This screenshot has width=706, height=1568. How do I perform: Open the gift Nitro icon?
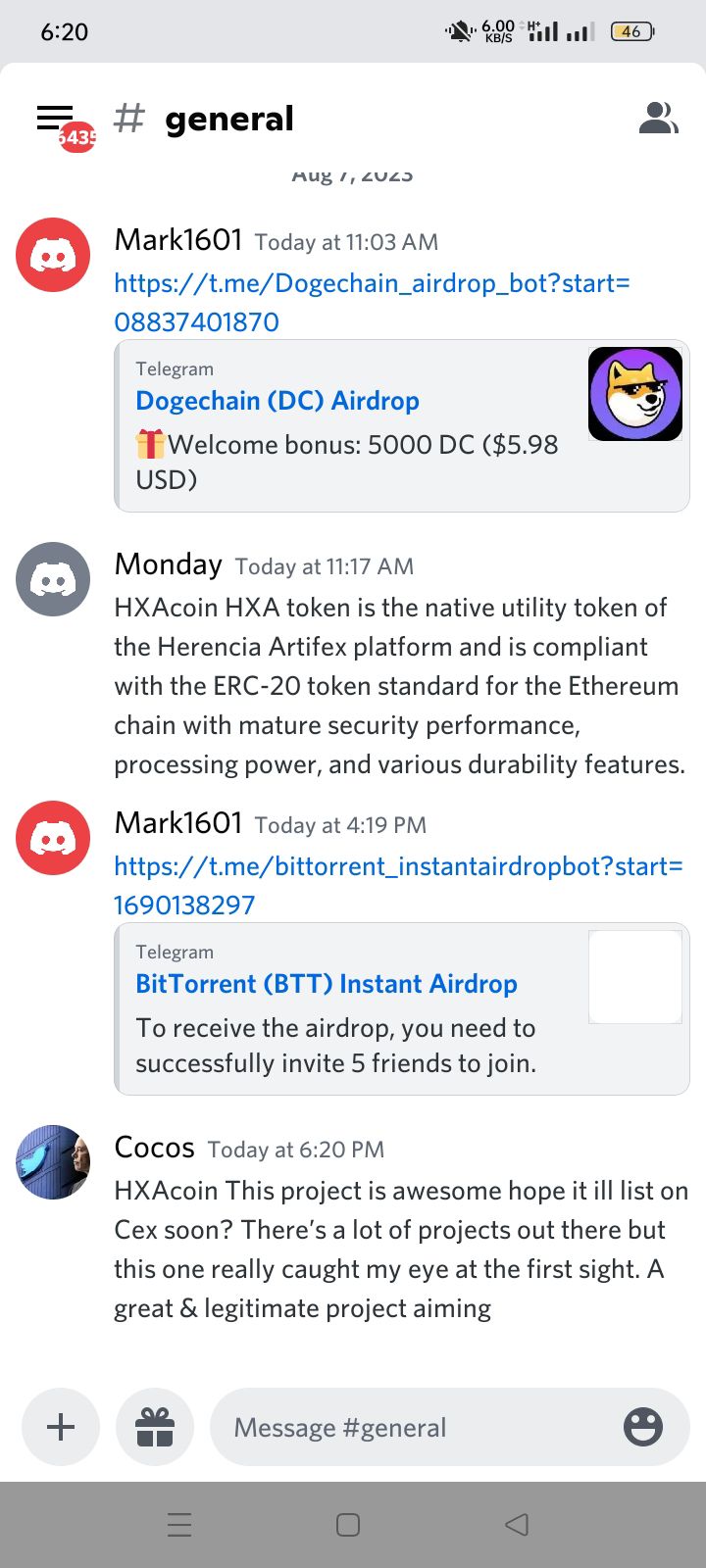tap(155, 1427)
